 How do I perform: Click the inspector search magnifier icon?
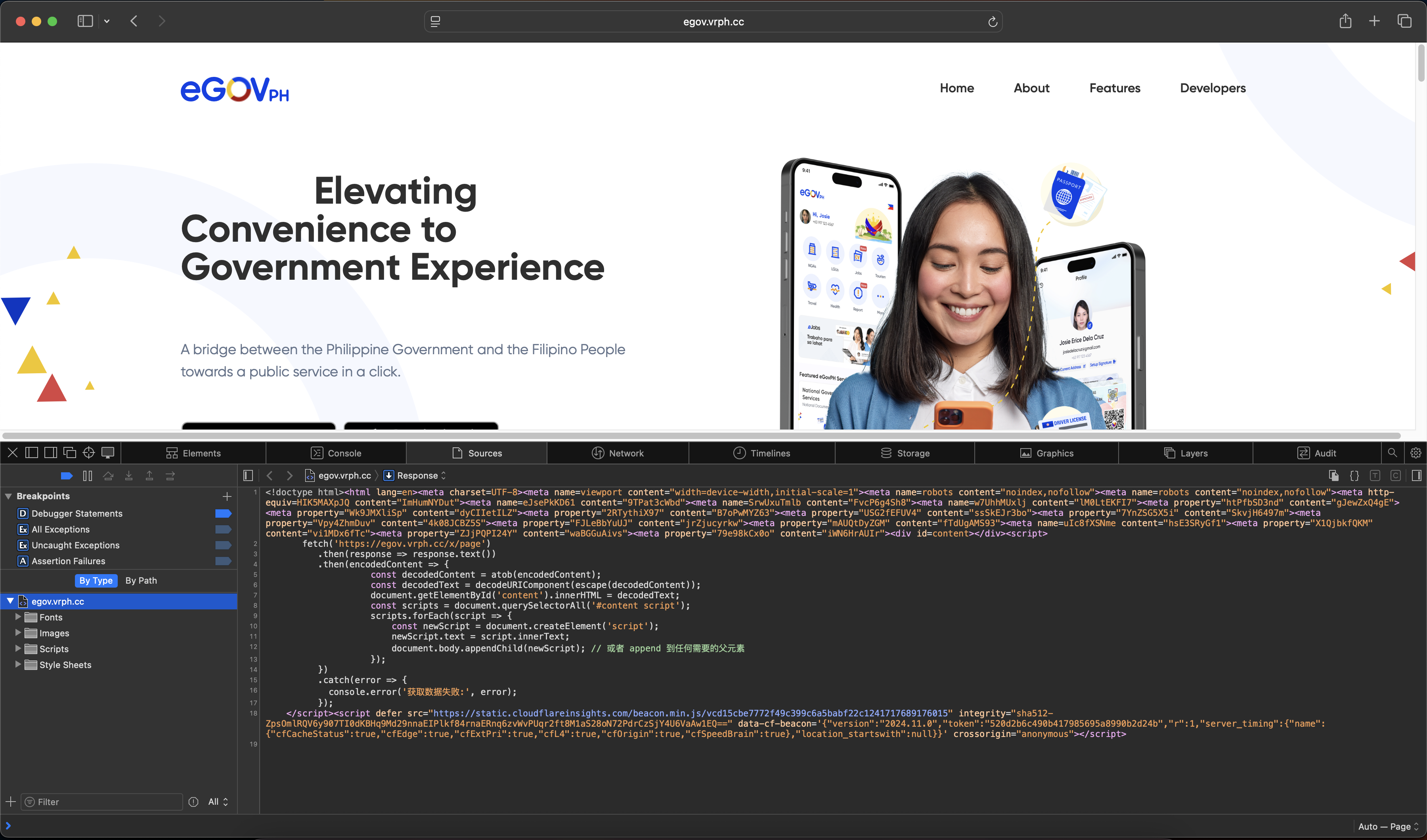1392,453
